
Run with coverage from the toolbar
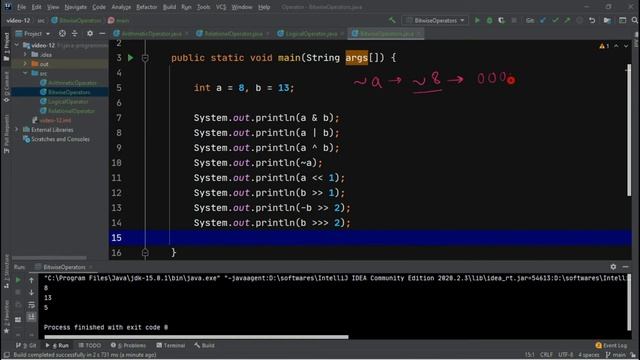coord(501,20)
